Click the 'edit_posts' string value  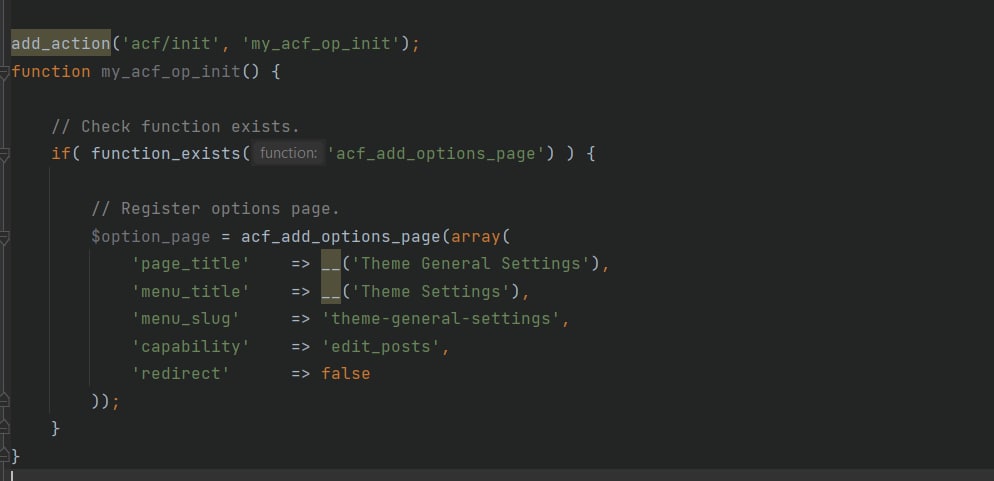tap(381, 346)
